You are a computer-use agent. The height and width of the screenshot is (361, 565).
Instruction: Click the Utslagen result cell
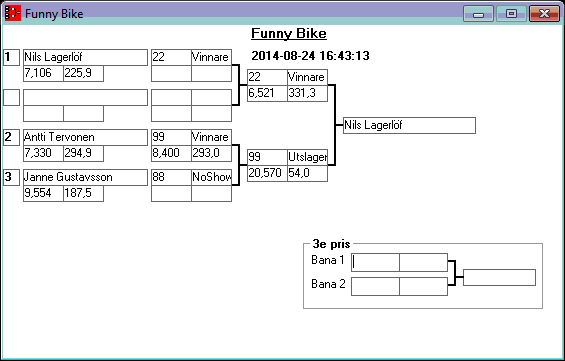pyautogui.click(x=308, y=157)
